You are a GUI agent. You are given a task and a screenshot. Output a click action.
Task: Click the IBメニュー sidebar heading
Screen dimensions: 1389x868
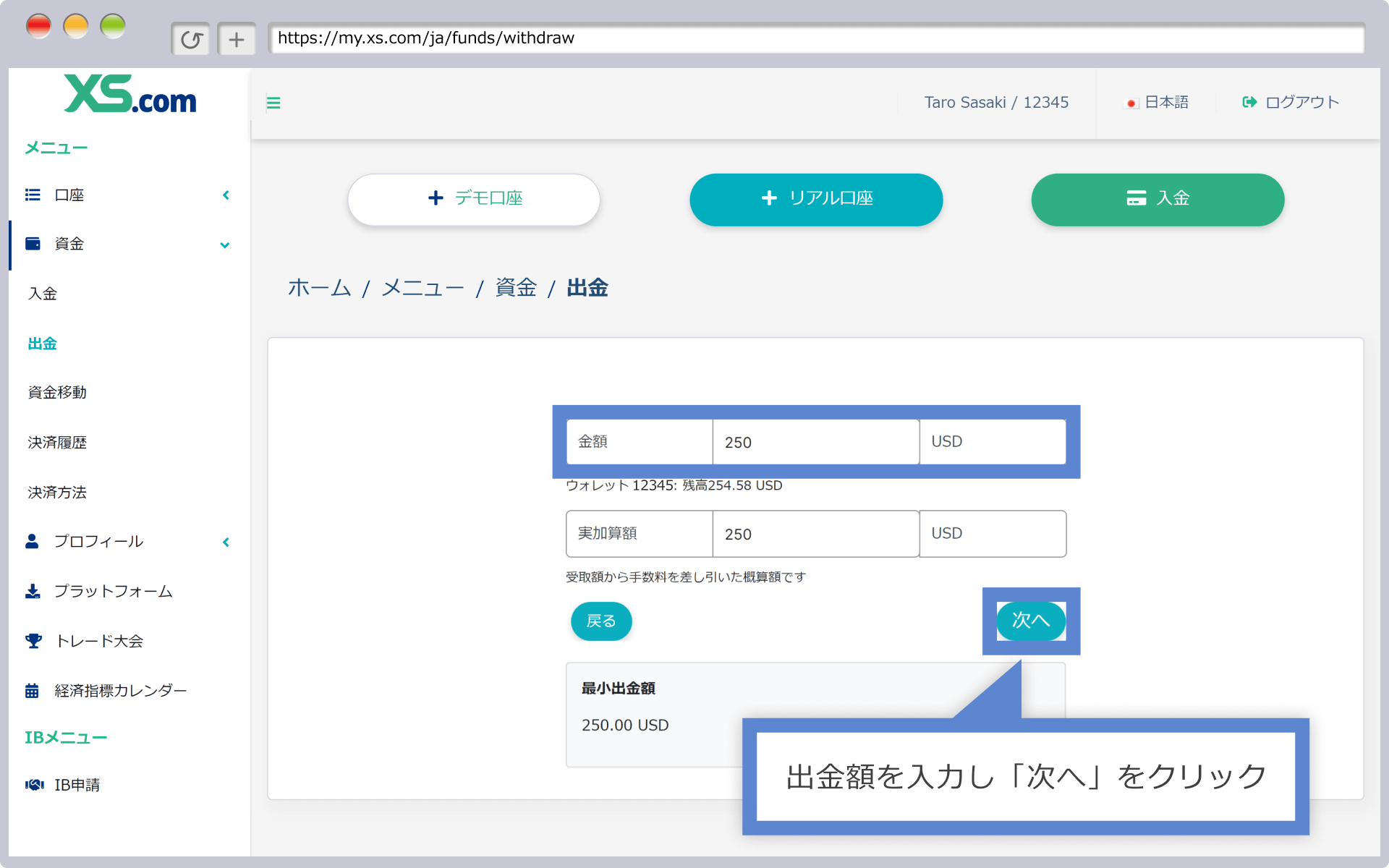click(x=66, y=738)
